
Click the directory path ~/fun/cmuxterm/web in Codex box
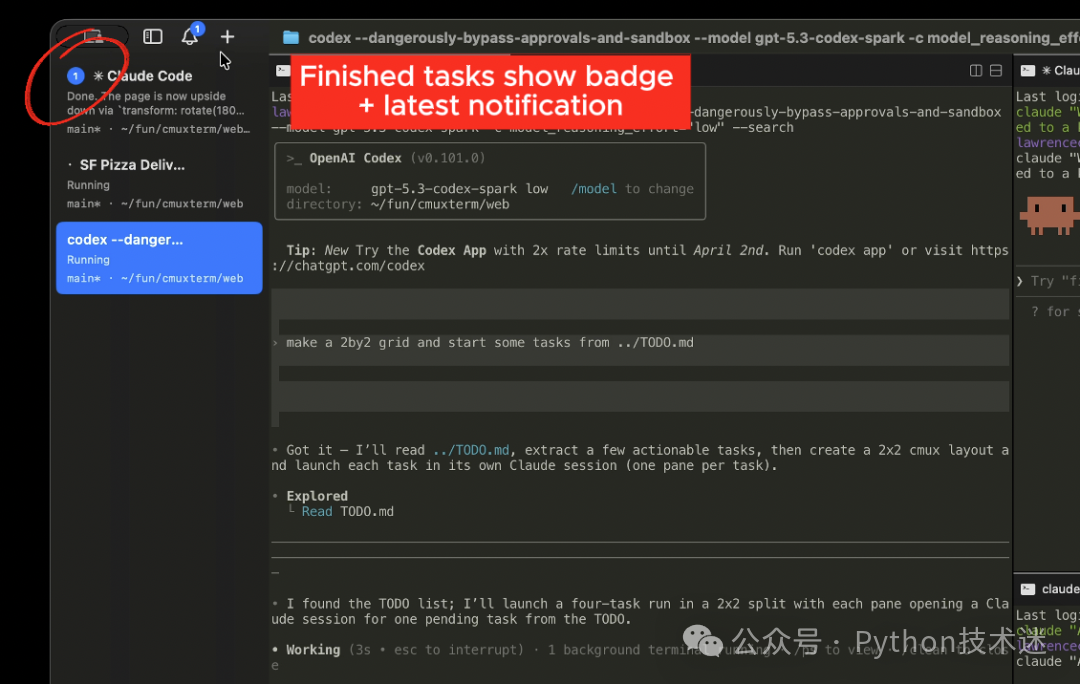(440, 204)
